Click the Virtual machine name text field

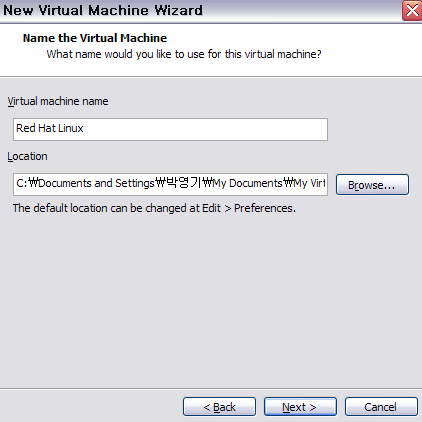pyautogui.click(x=170, y=129)
